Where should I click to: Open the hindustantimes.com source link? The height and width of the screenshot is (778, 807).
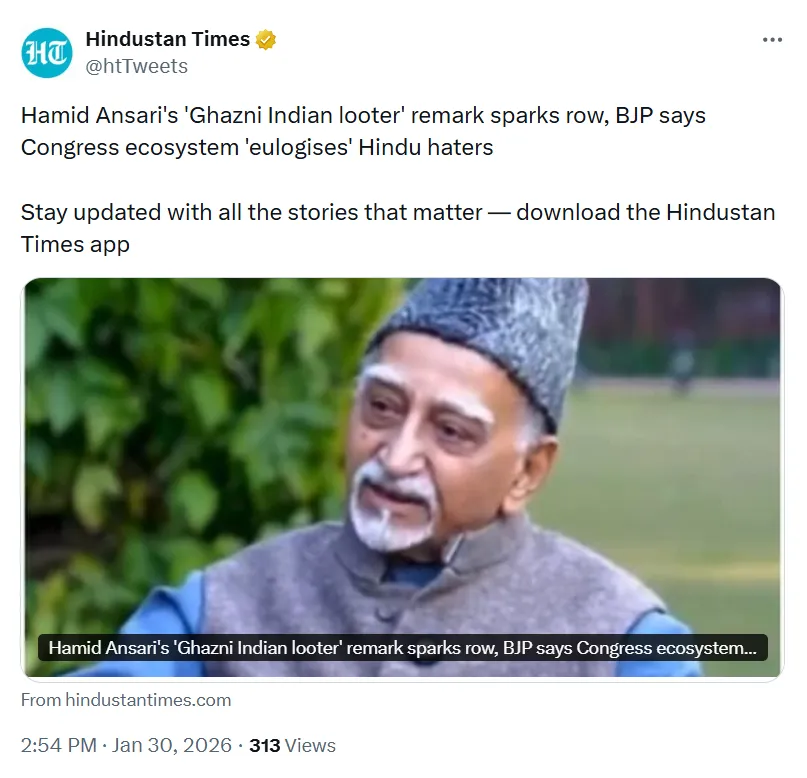(x=148, y=700)
